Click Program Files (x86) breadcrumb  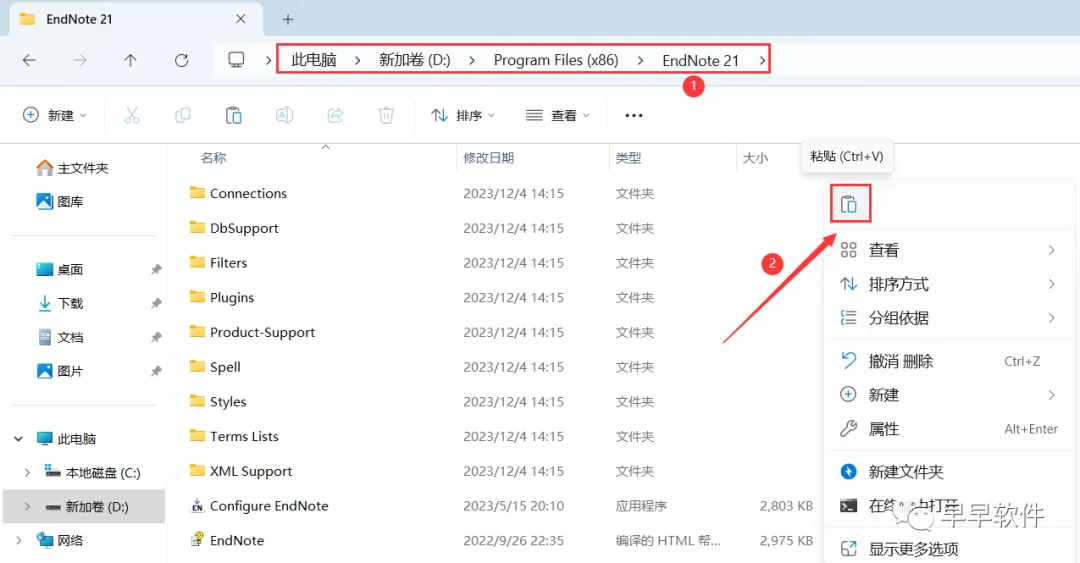pos(556,61)
